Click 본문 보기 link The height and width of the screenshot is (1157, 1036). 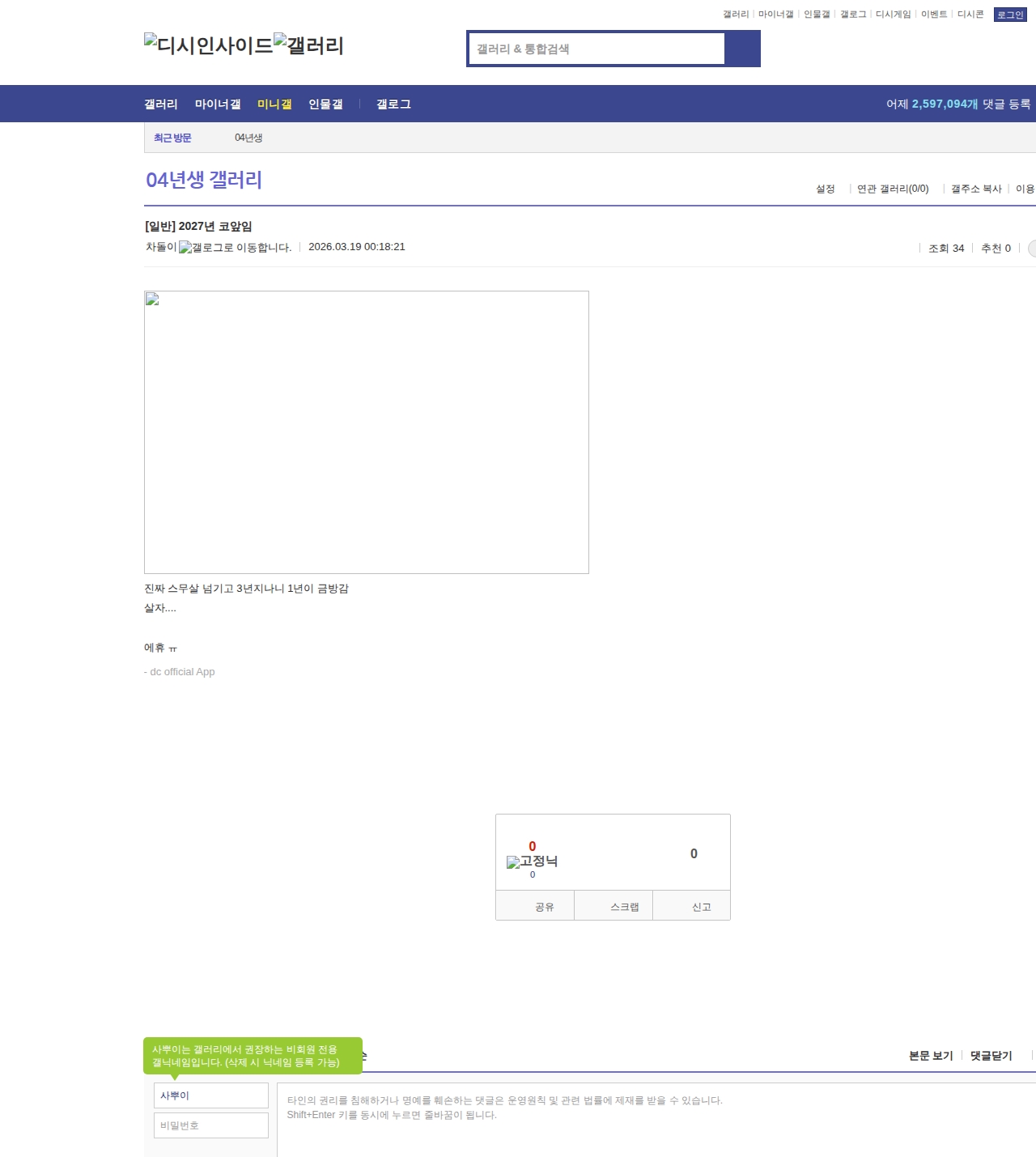[x=931, y=1056]
